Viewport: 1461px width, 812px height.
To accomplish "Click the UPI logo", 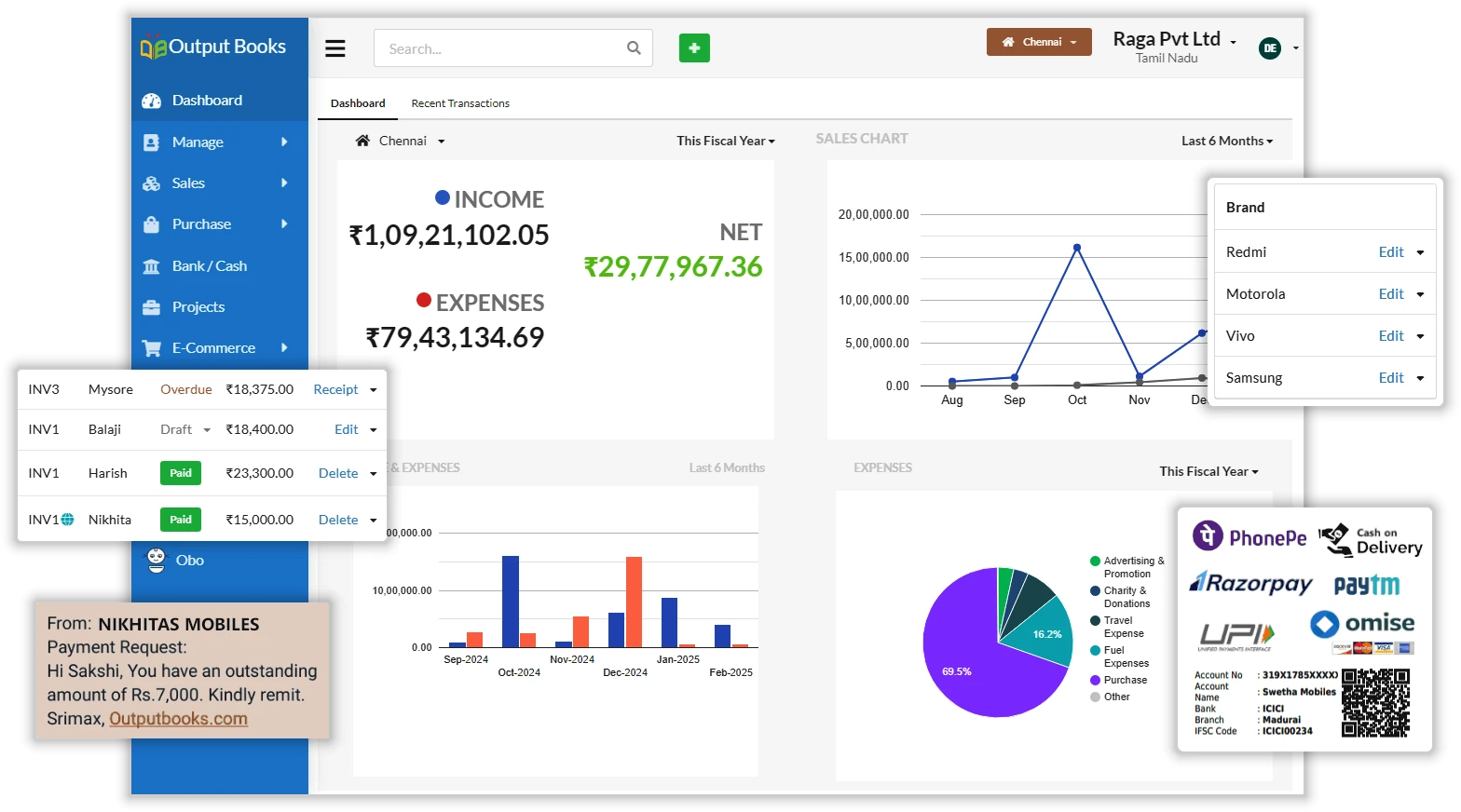I will [x=1236, y=636].
